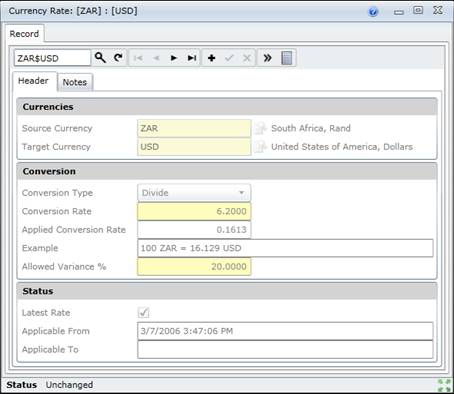Viewport: 454px width, 394px height.
Task: Click the 'Latest Rate' label
Action: point(46,313)
